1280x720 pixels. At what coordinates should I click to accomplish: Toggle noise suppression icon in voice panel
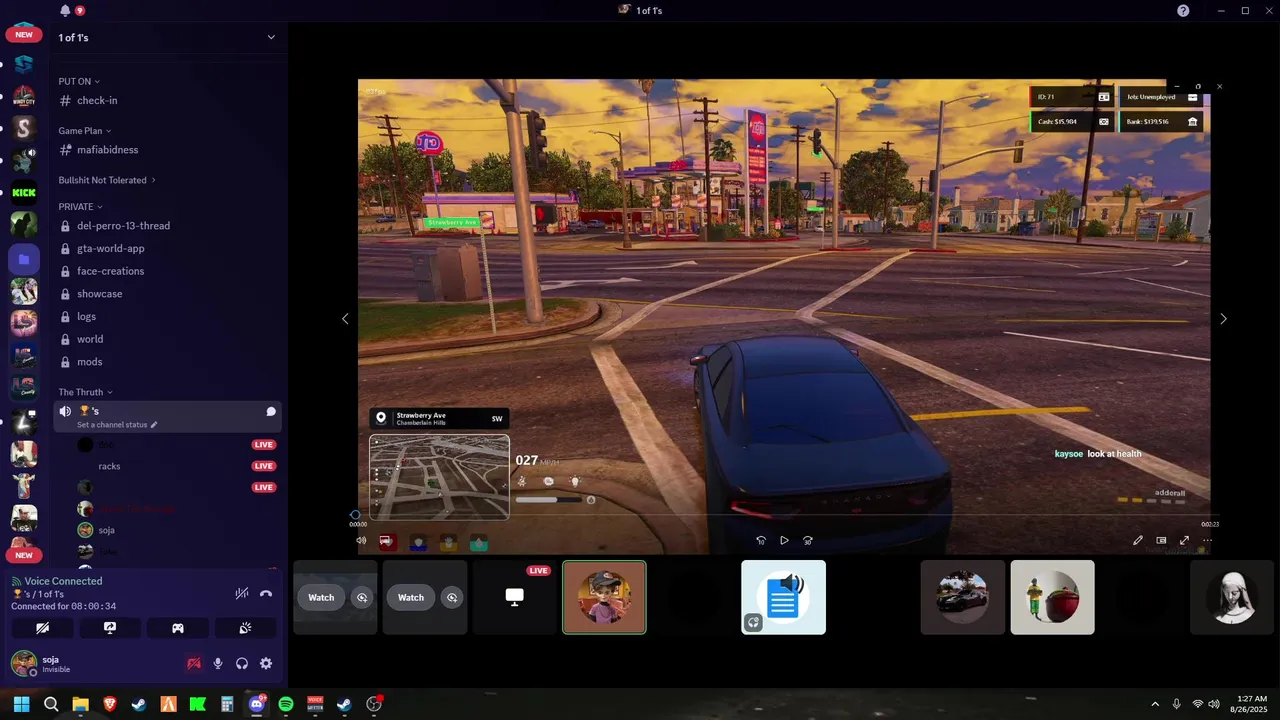point(241,593)
